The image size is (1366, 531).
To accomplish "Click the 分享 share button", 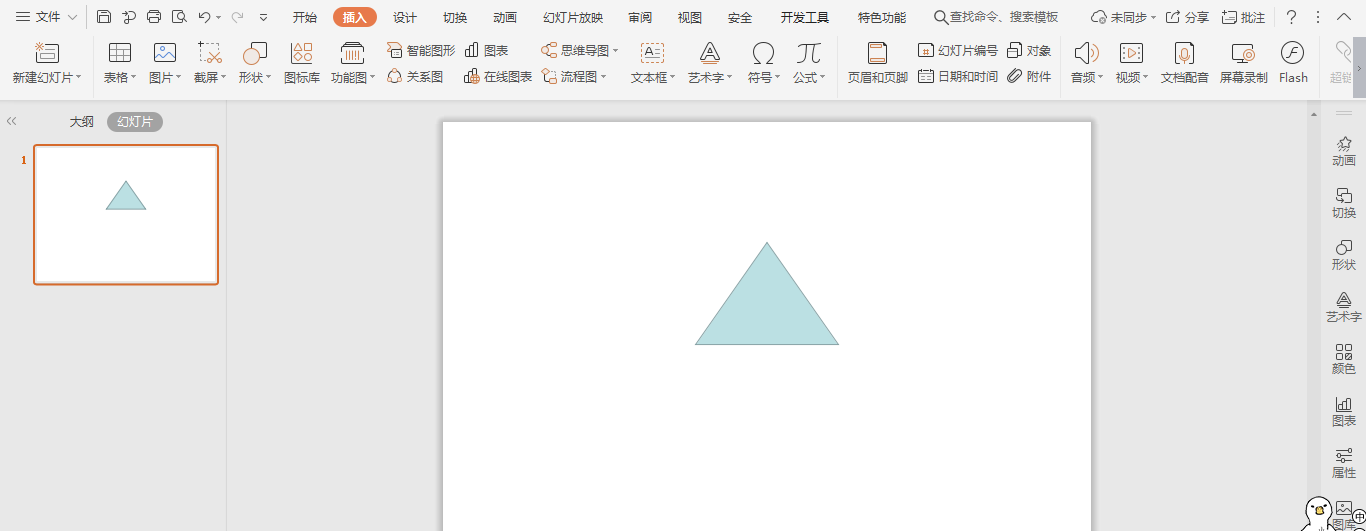I will coord(1187,17).
